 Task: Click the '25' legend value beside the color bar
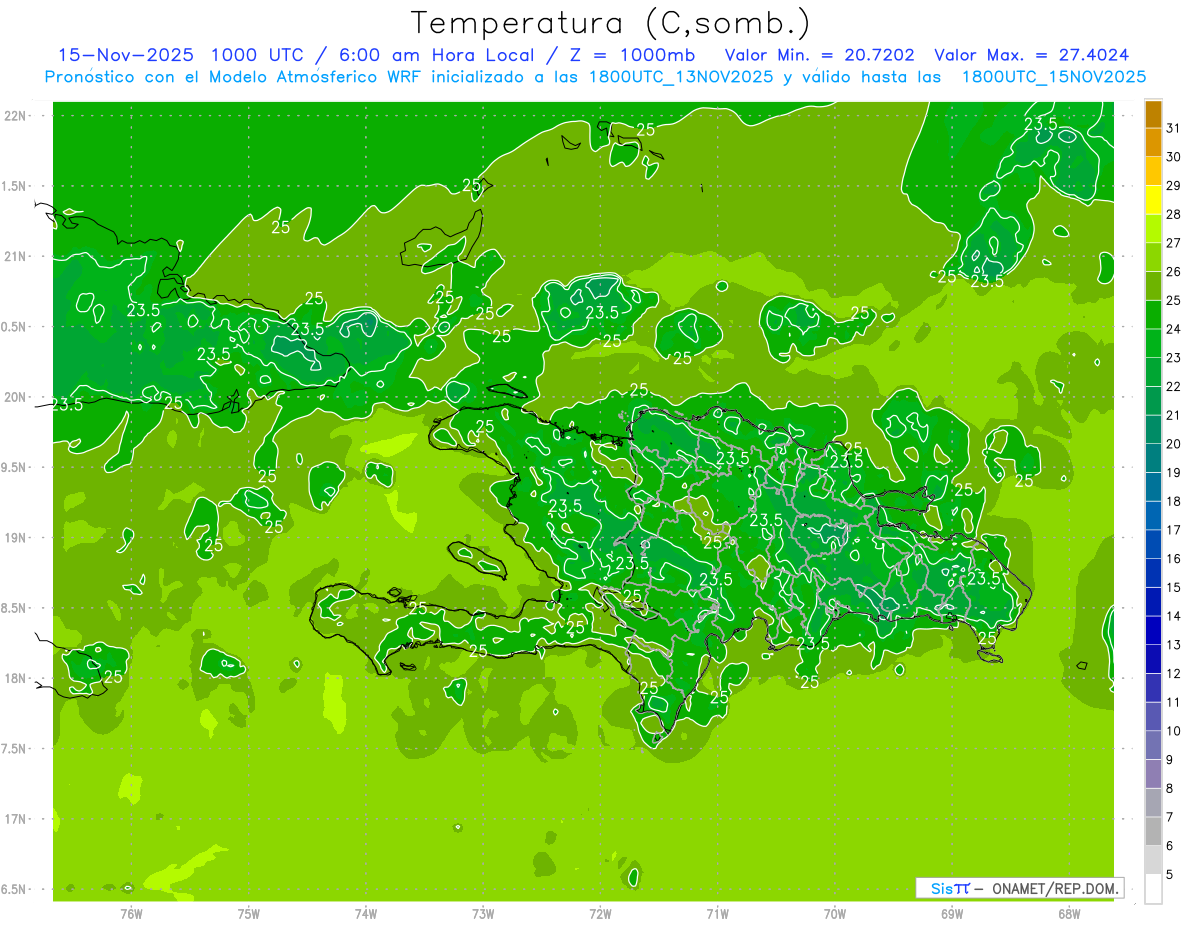[x=1173, y=300]
